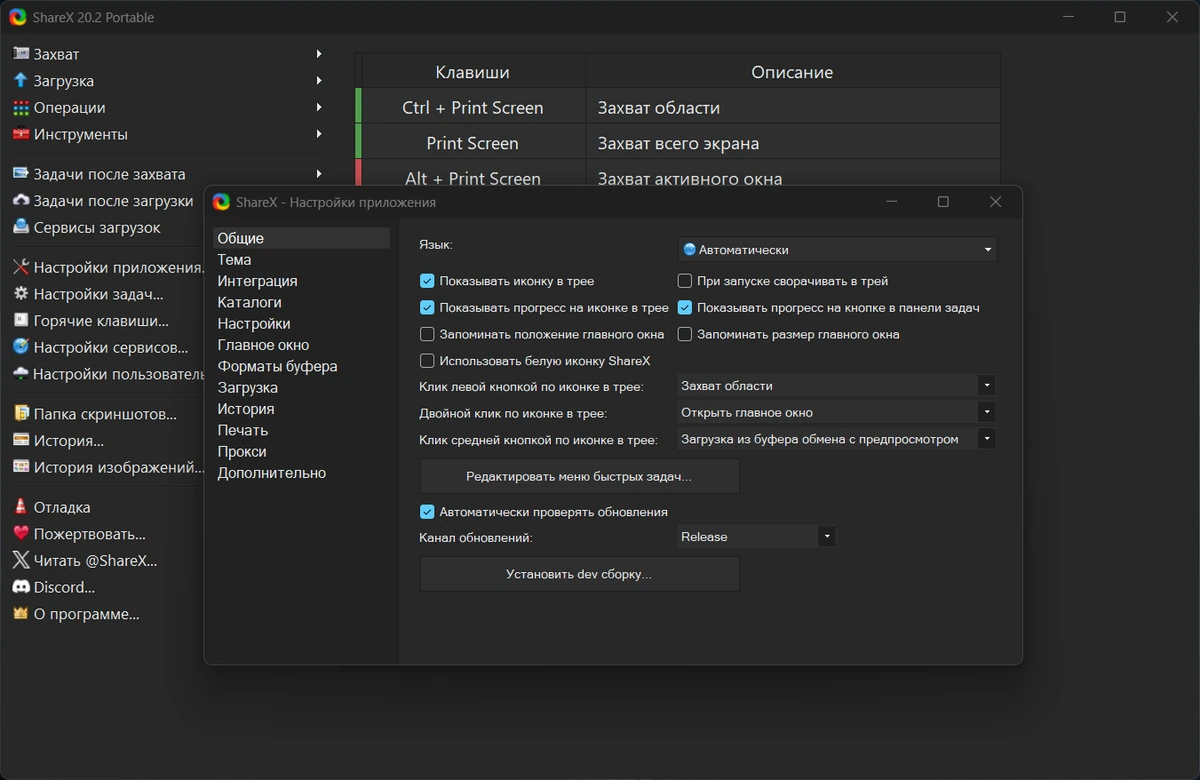Click the Настройки сервисов globe icon
Screen dimensions: 1200x780
20,347
